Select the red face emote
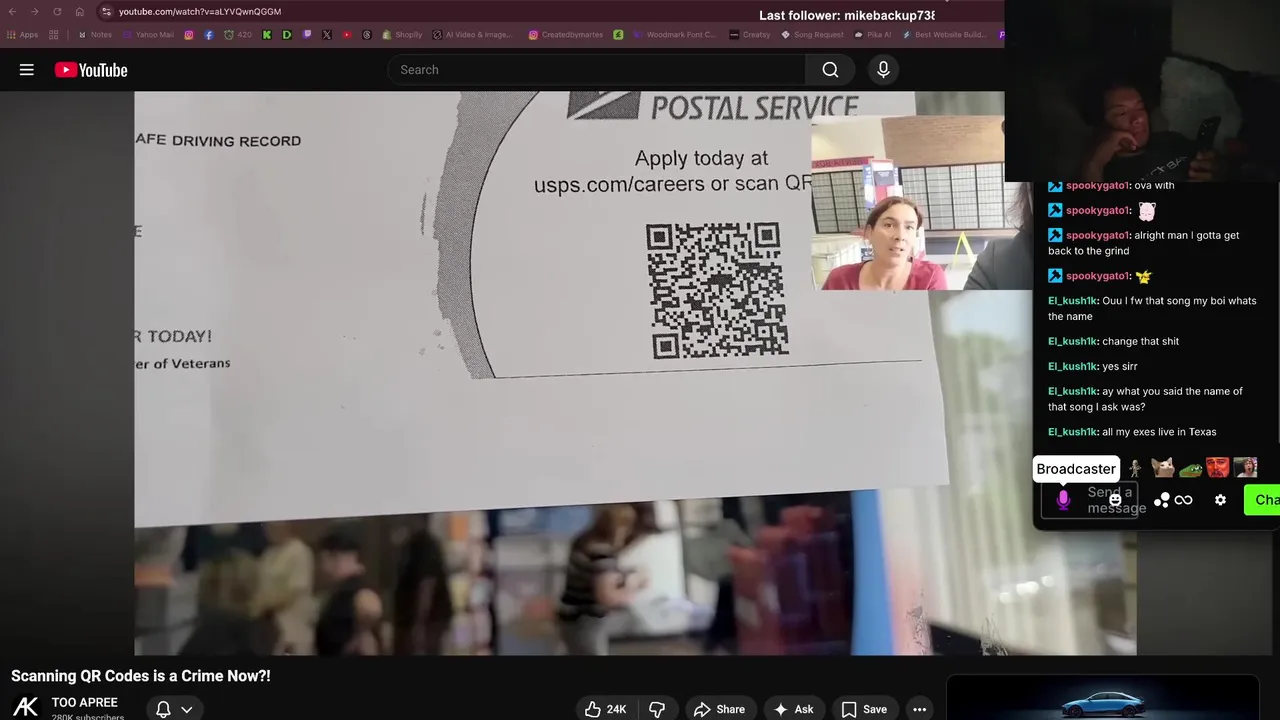Screen dimensions: 1280x720 pos(1217,467)
